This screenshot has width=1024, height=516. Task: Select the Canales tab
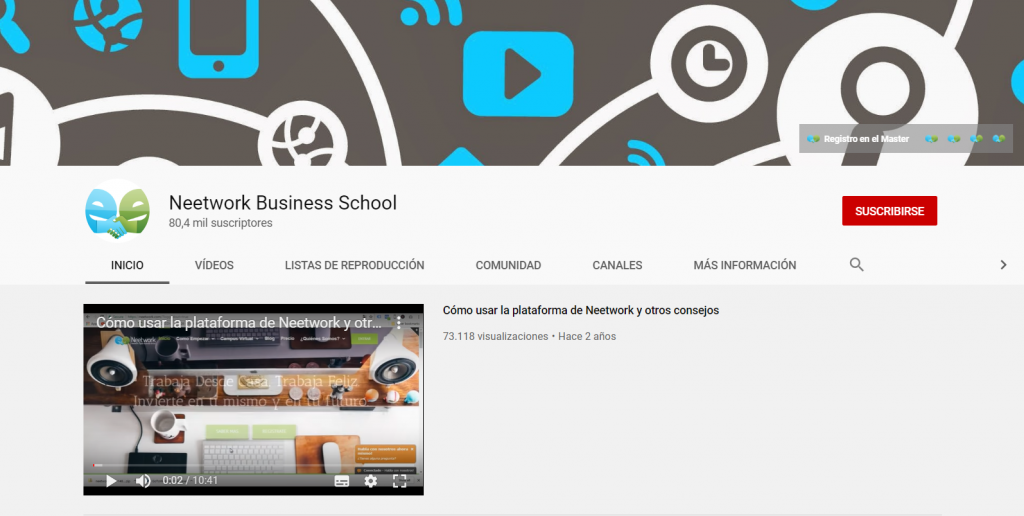617,265
